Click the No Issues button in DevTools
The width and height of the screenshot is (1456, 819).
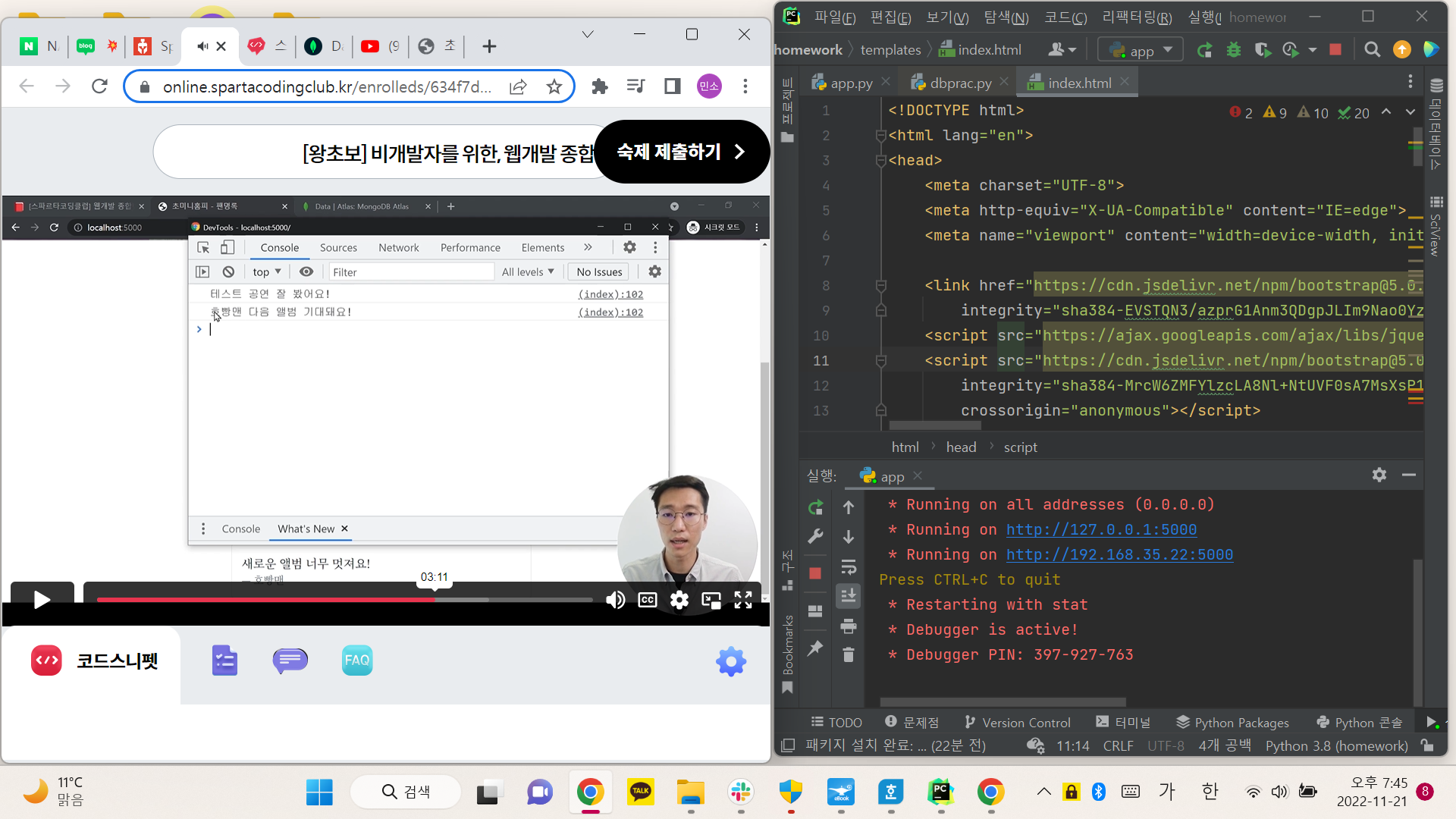point(599,271)
